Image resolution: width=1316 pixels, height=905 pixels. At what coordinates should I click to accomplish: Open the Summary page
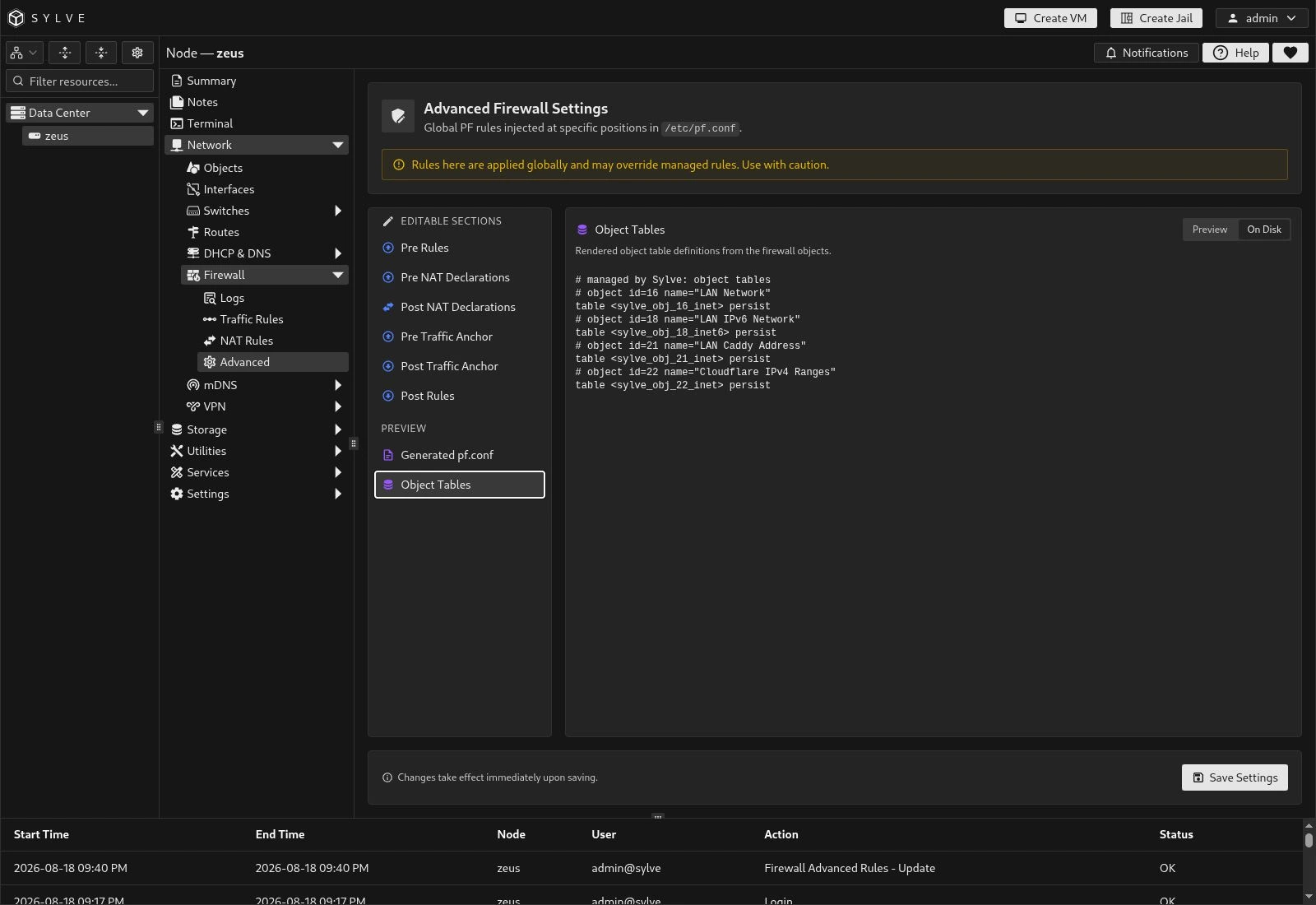coord(211,81)
